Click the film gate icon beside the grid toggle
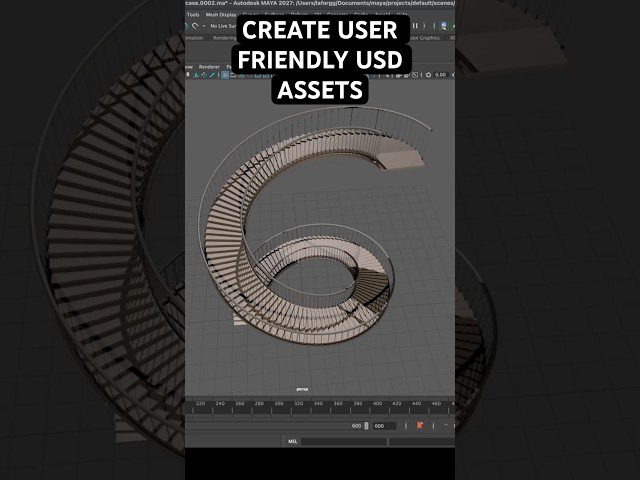 (233, 75)
